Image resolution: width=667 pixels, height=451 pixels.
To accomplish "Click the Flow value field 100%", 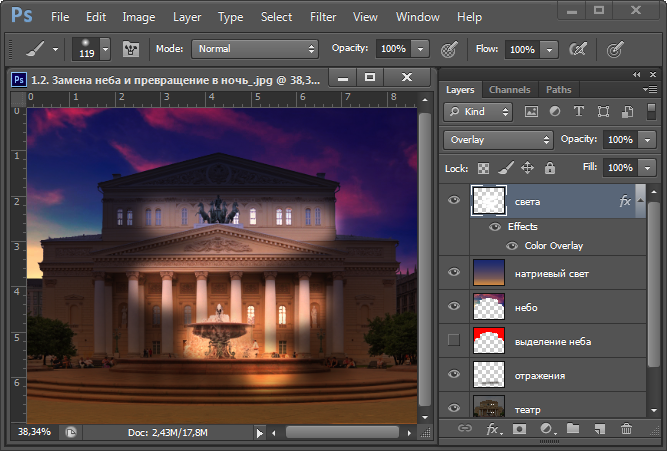I will click(x=522, y=49).
